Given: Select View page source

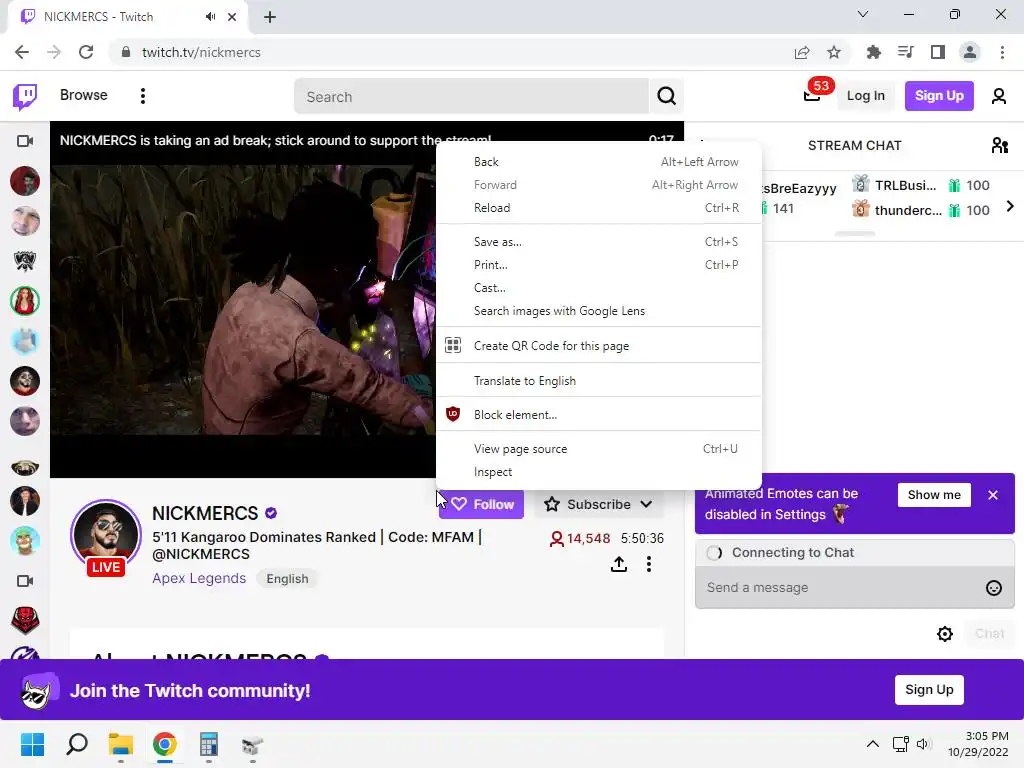Looking at the screenshot, I should pyautogui.click(x=598, y=449).
